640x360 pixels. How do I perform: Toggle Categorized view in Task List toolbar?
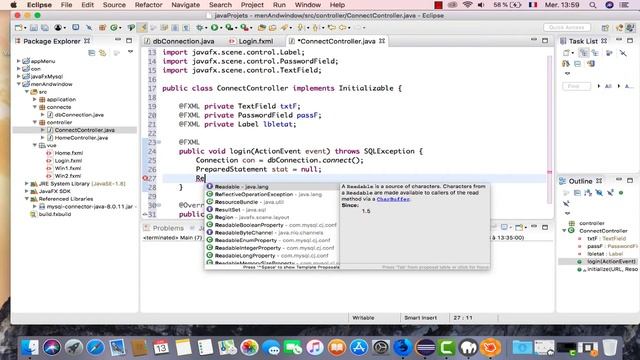click(x=584, y=53)
